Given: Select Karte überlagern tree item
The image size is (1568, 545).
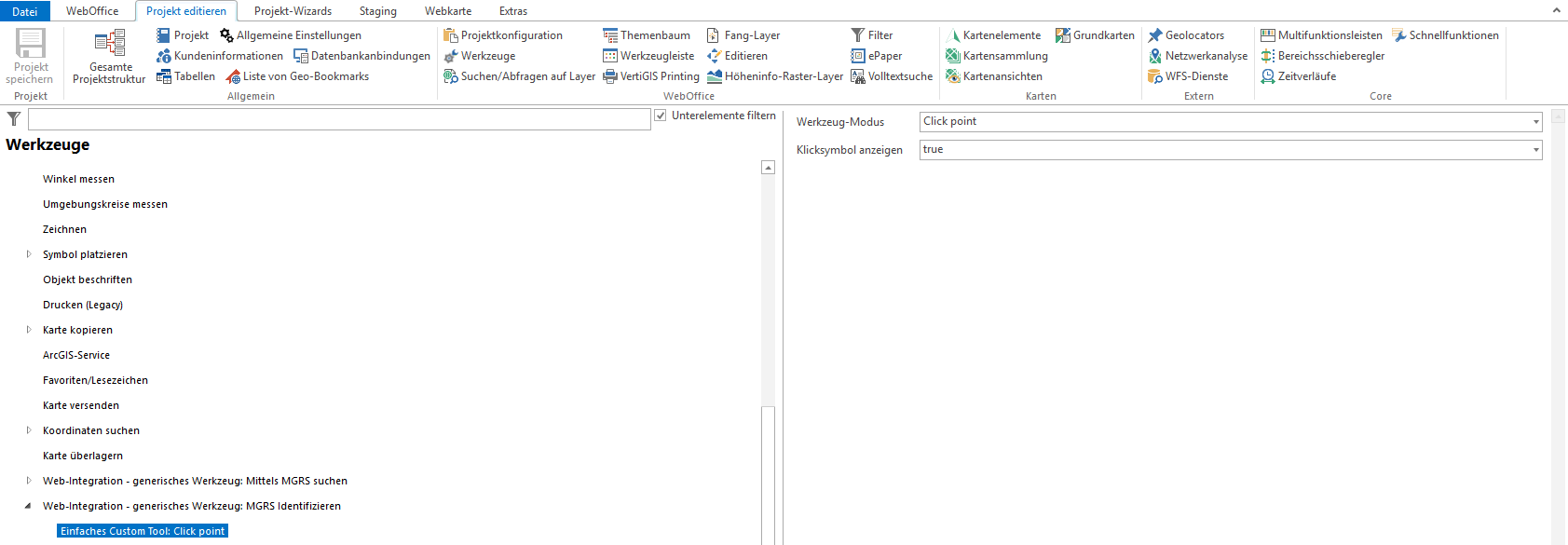Looking at the screenshot, I should point(83,456).
